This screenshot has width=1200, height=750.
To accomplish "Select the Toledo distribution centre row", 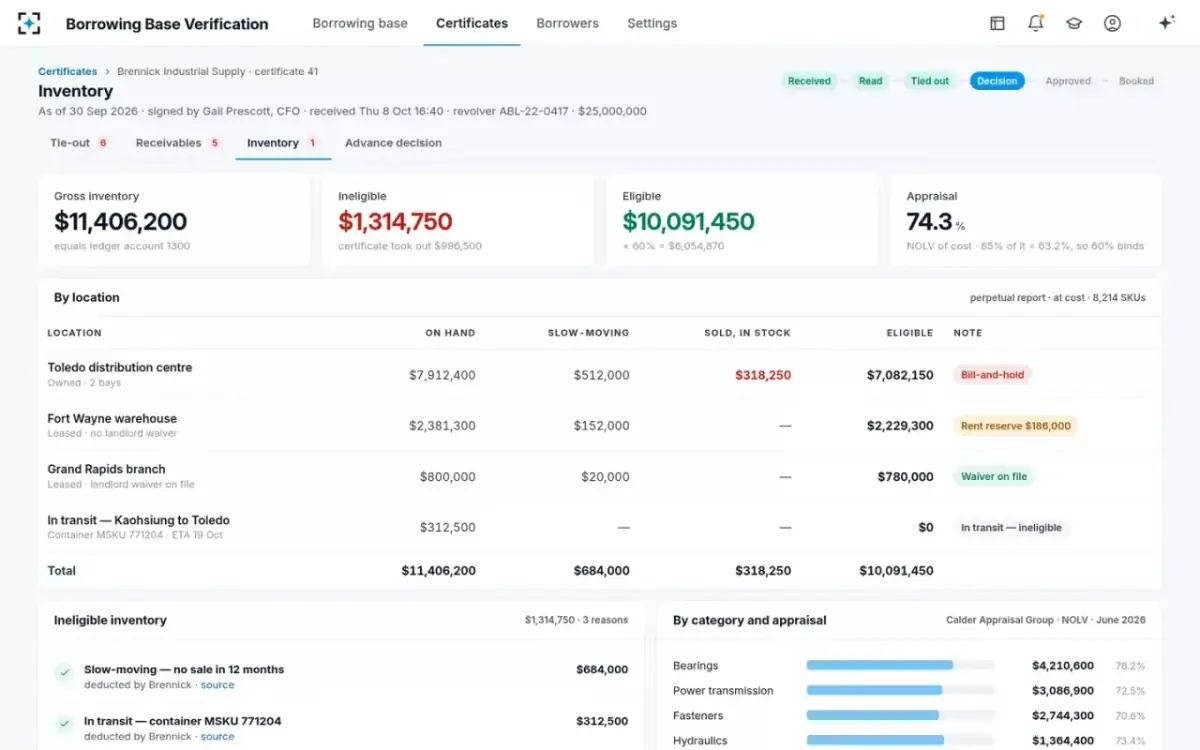I will [600, 375].
